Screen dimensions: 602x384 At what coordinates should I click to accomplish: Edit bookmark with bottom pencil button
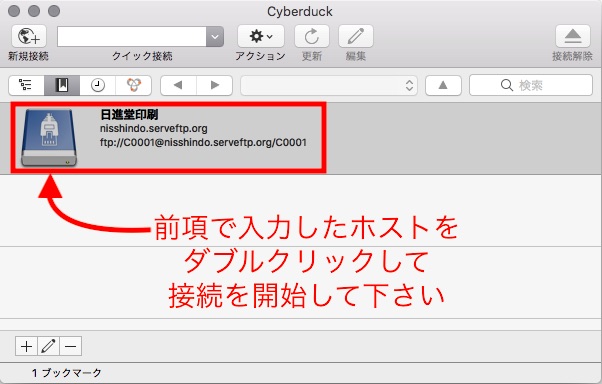(x=48, y=346)
